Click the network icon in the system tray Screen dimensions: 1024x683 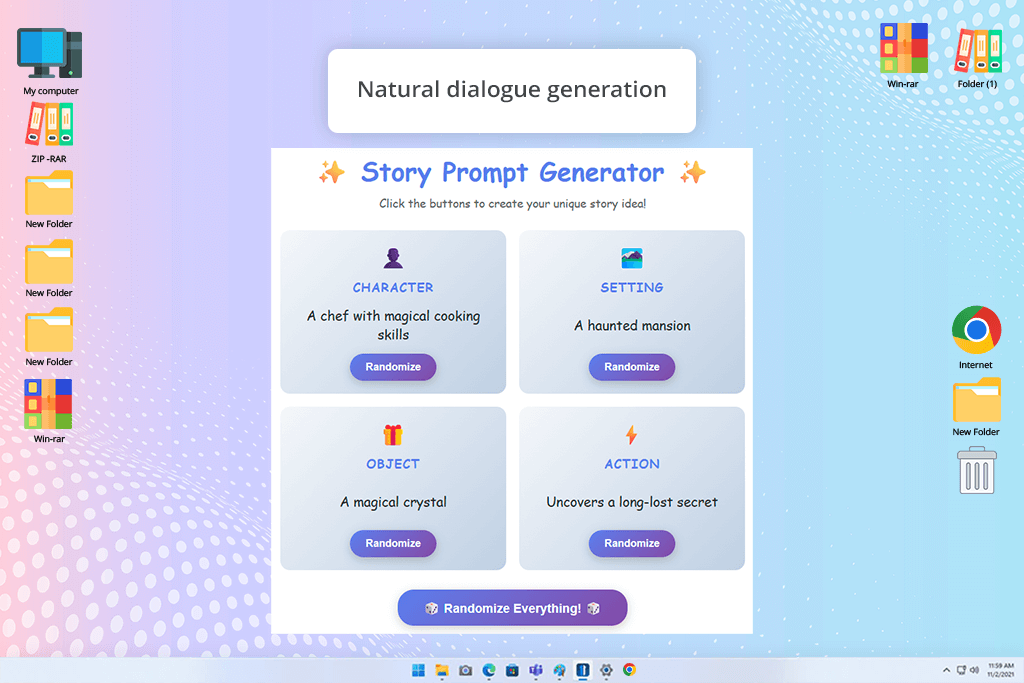click(961, 671)
